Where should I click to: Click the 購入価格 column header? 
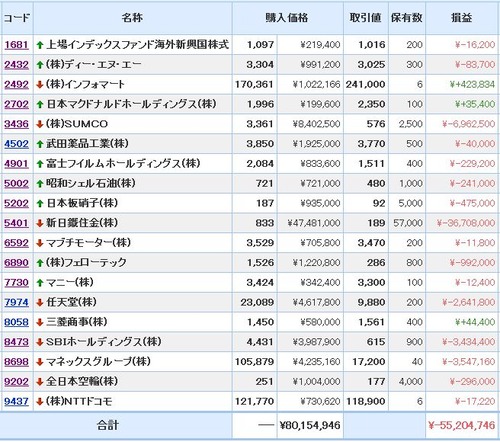(287, 18)
